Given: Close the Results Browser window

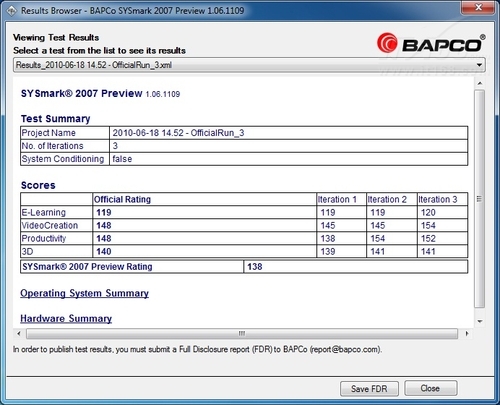Looking at the screenshot, I should [478, 7].
